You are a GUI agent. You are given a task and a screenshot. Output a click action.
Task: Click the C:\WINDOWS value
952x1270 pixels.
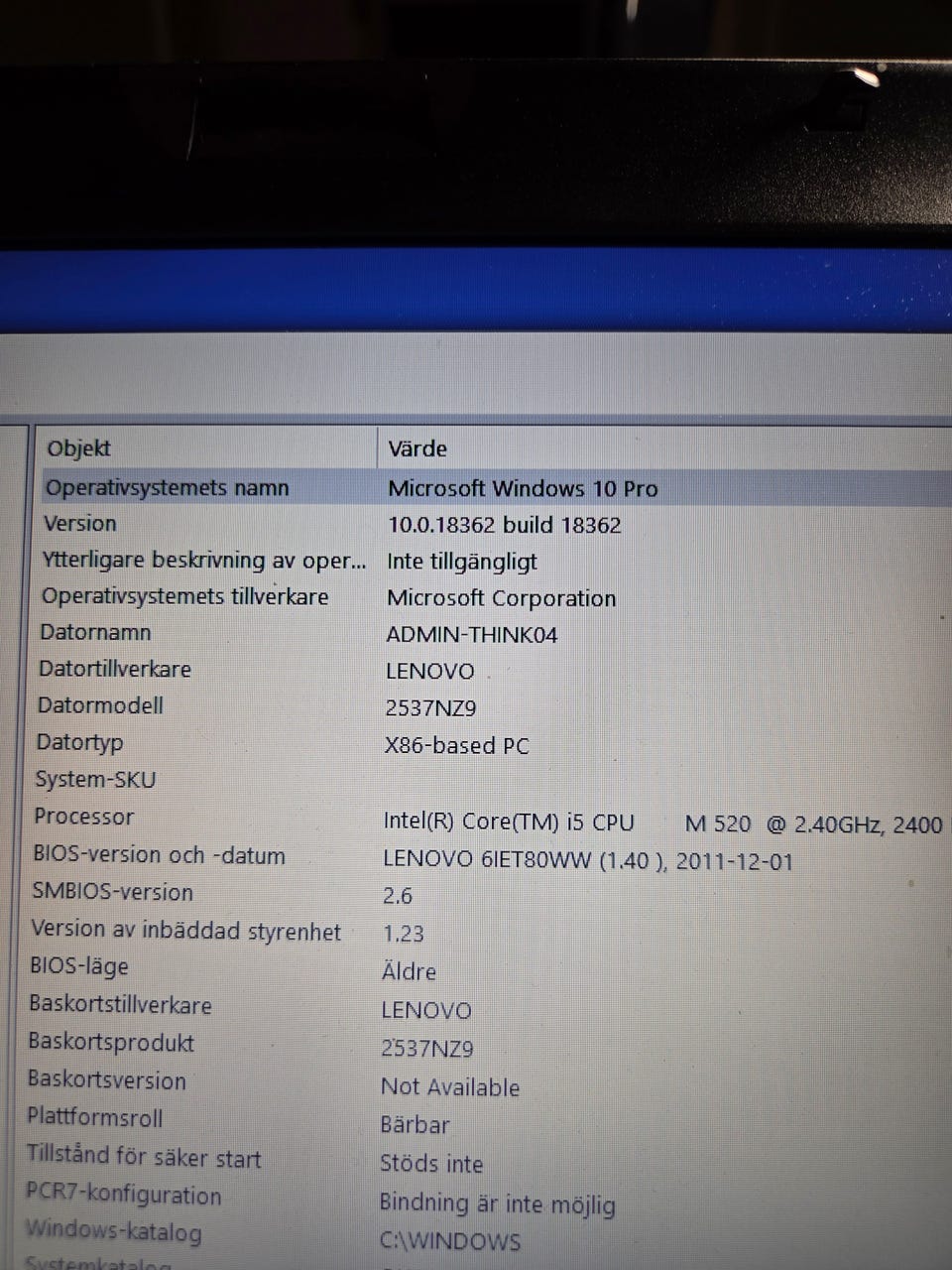449,1241
